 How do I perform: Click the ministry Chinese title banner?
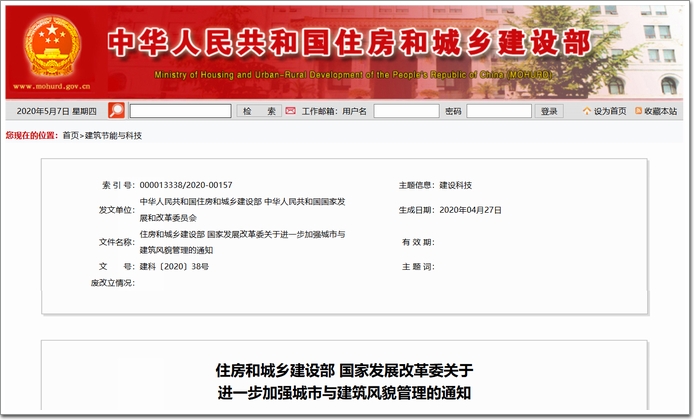348,42
